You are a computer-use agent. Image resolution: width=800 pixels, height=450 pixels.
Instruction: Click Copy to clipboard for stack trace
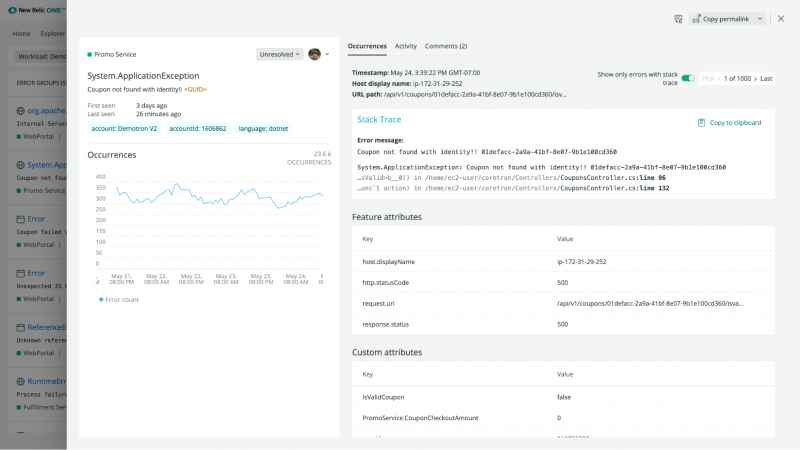729,122
